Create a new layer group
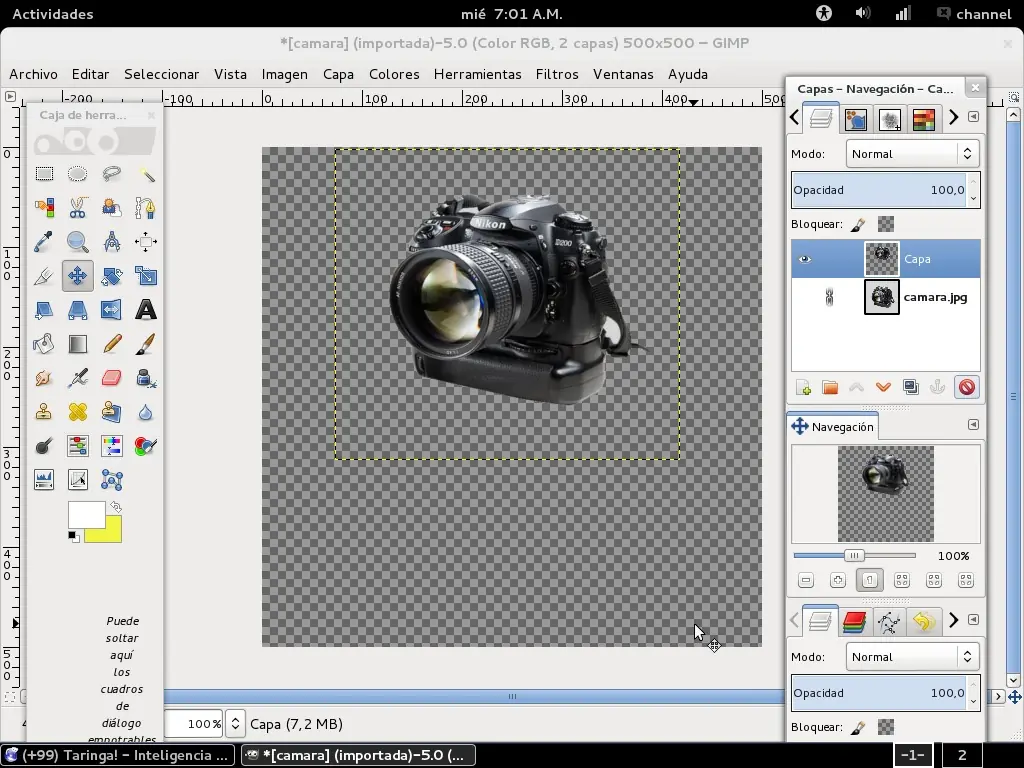1024x768 pixels. (830, 387)
